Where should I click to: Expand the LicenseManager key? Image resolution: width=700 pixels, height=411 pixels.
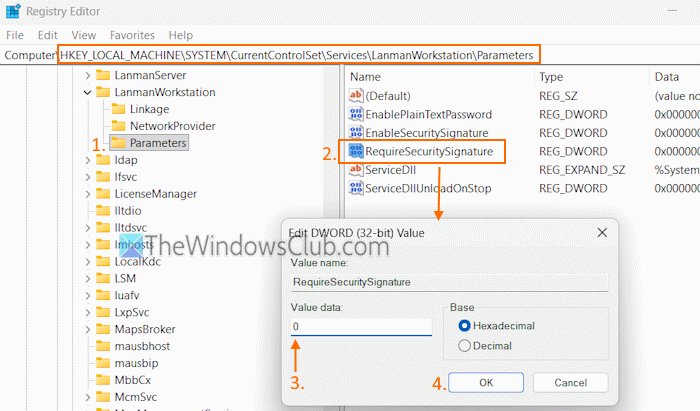(x=88, y=194)
